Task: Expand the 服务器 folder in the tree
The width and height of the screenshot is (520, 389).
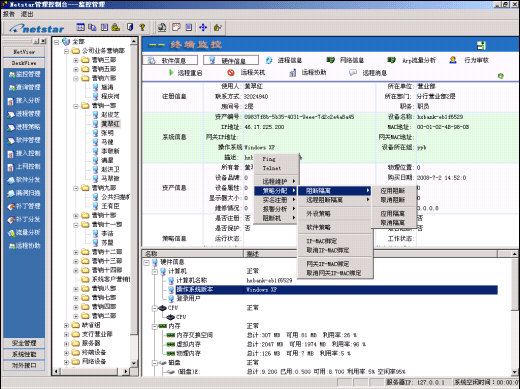Action: tap(67, 343)
